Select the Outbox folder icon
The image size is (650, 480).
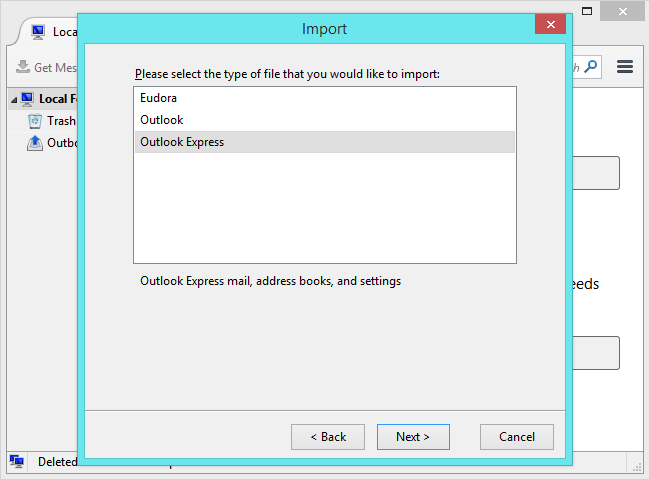(35, 143)
